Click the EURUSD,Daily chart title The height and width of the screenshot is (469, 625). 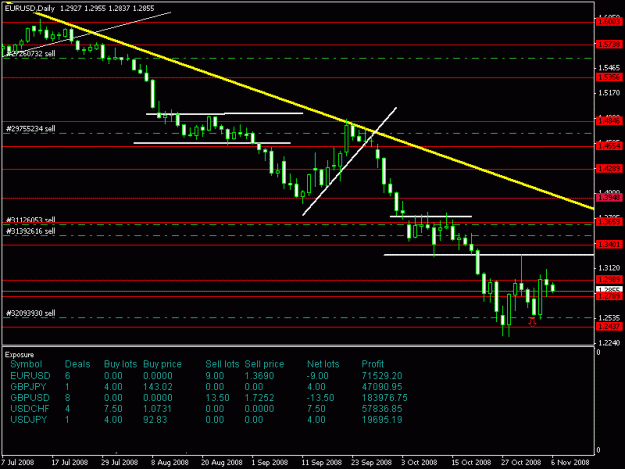pyautogui.click(x=29, y=8)
